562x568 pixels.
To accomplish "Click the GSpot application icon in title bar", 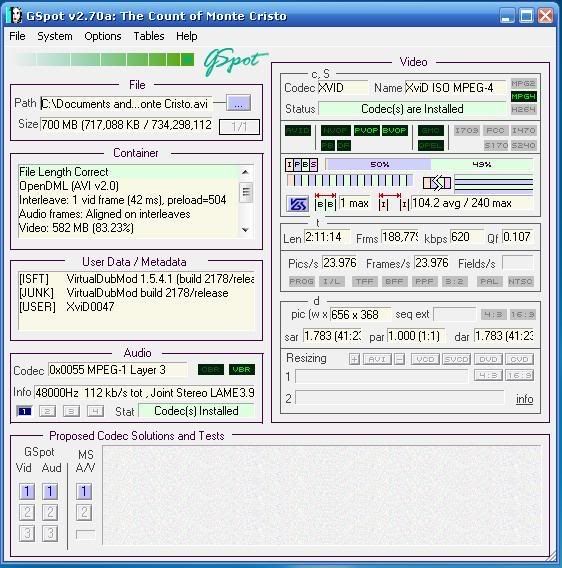I will [15, 16].
